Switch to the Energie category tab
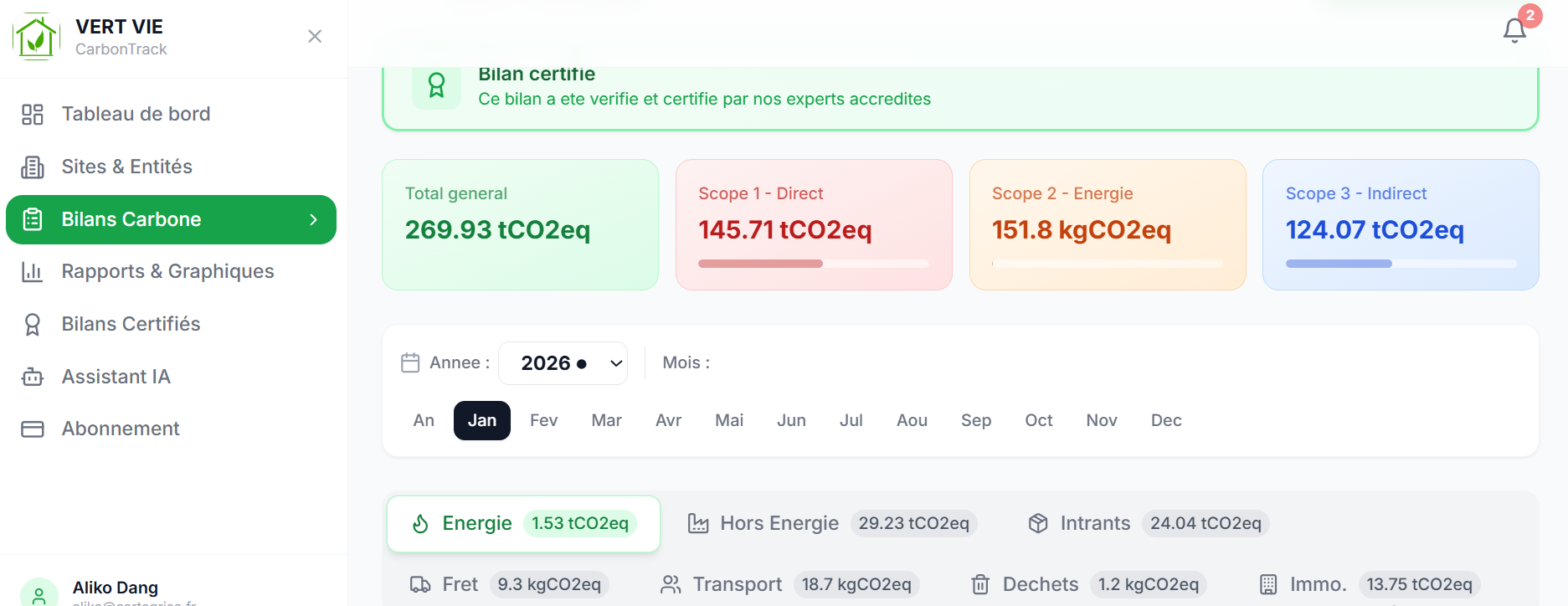 (523, 524)
